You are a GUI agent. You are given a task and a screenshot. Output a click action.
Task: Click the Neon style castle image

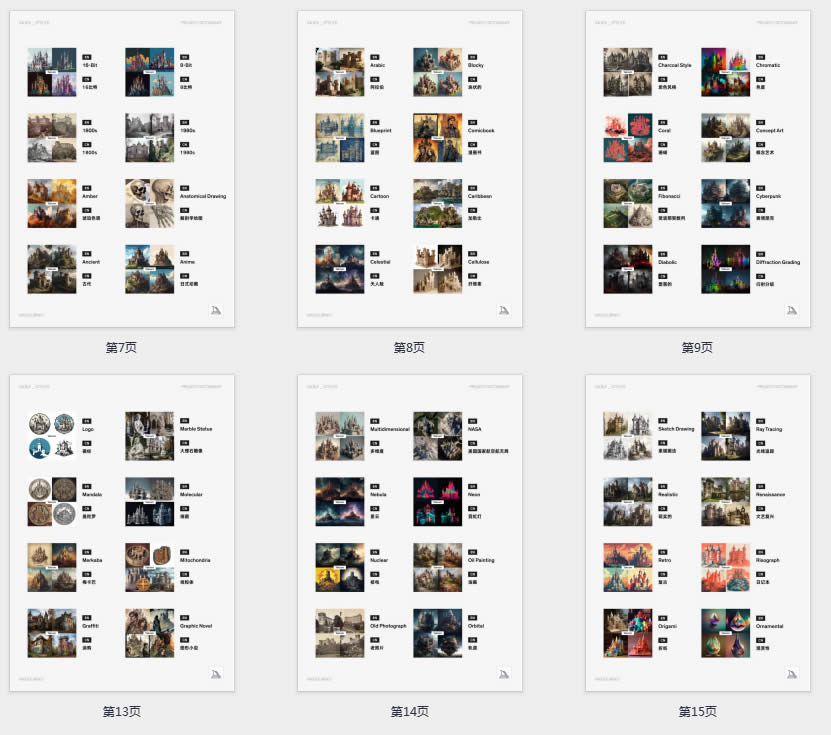[437, 501]
